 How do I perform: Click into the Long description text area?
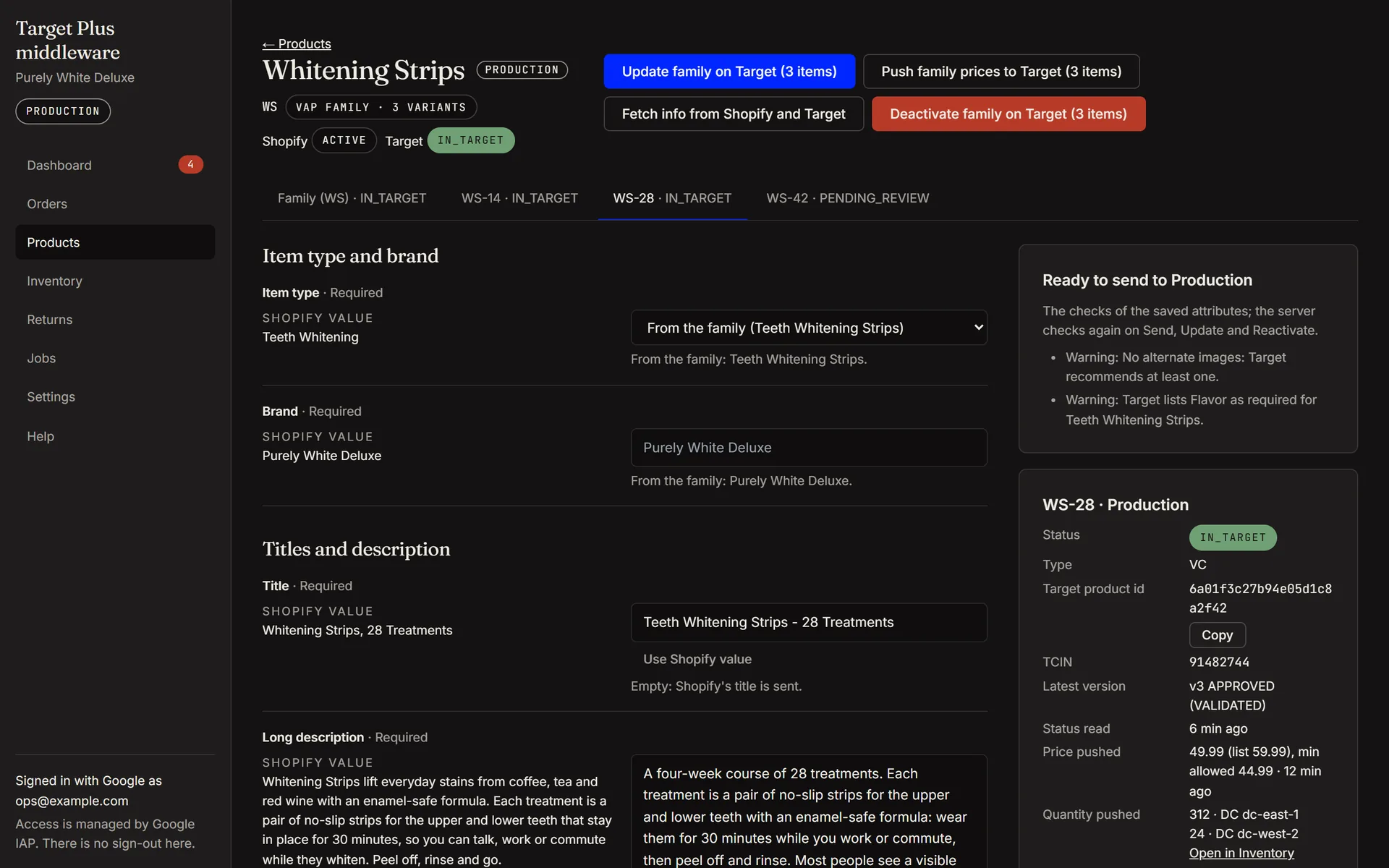[809, 812]
